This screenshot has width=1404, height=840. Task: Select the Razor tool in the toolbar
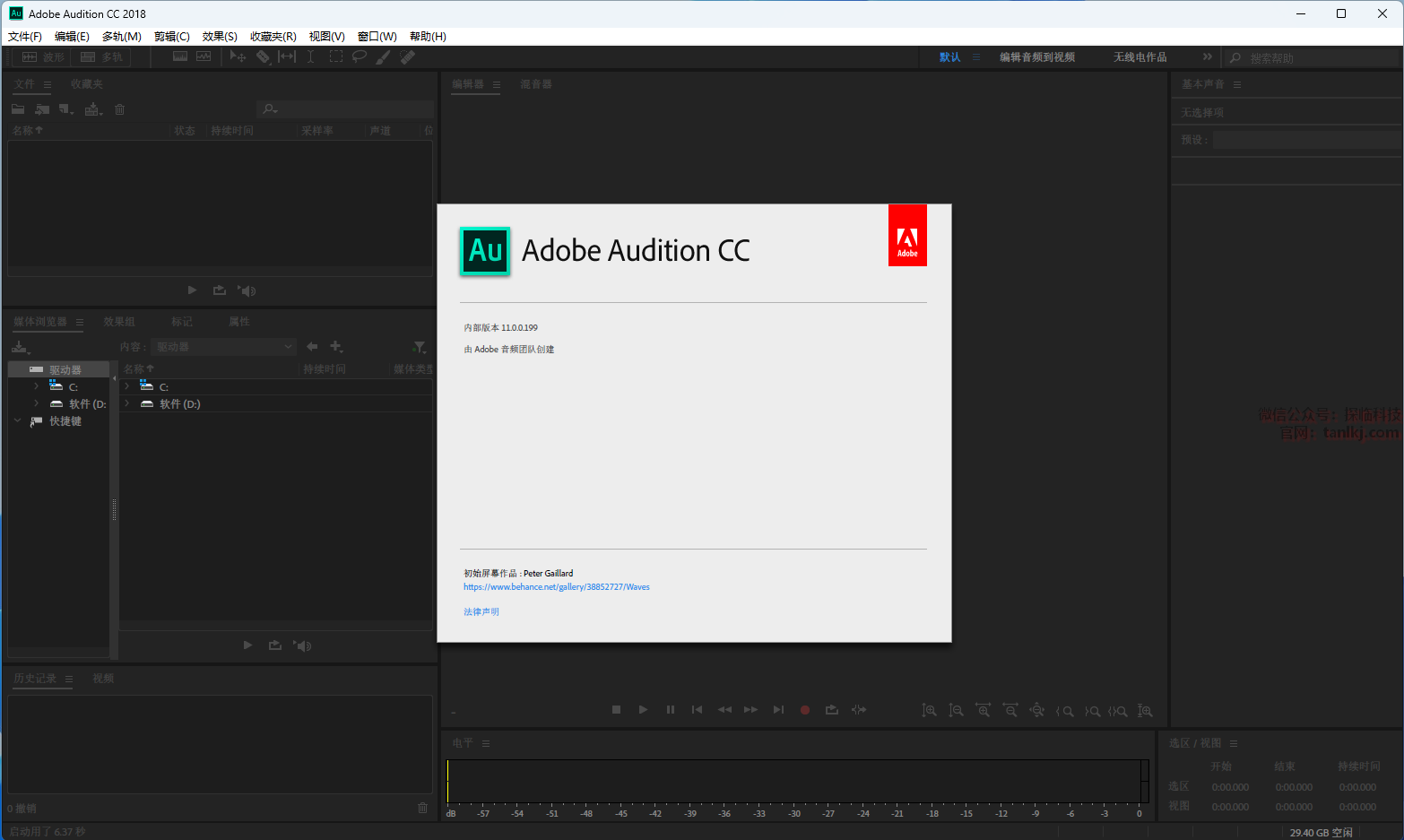click(x=263, y=56)
